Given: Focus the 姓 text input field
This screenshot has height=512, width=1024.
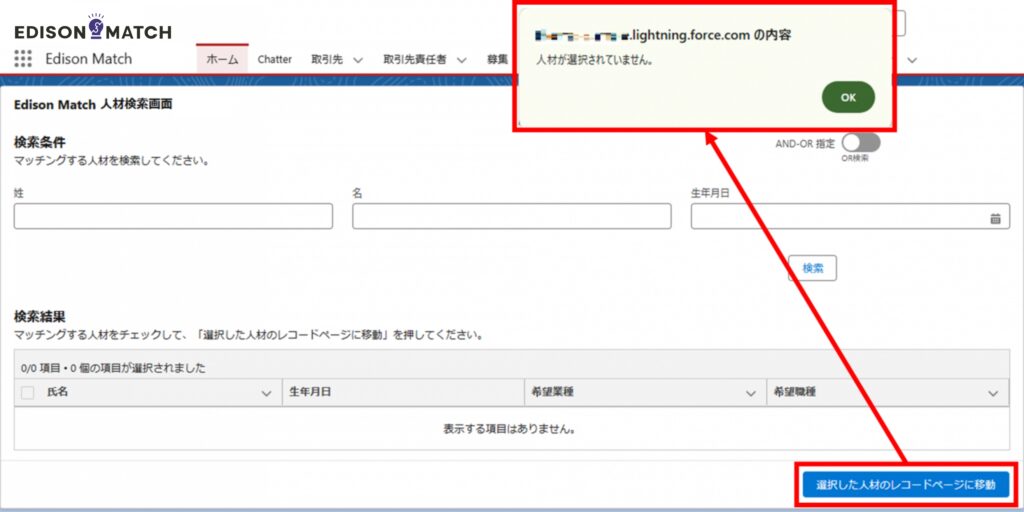Looking at the screenshot, I should 173,217.
